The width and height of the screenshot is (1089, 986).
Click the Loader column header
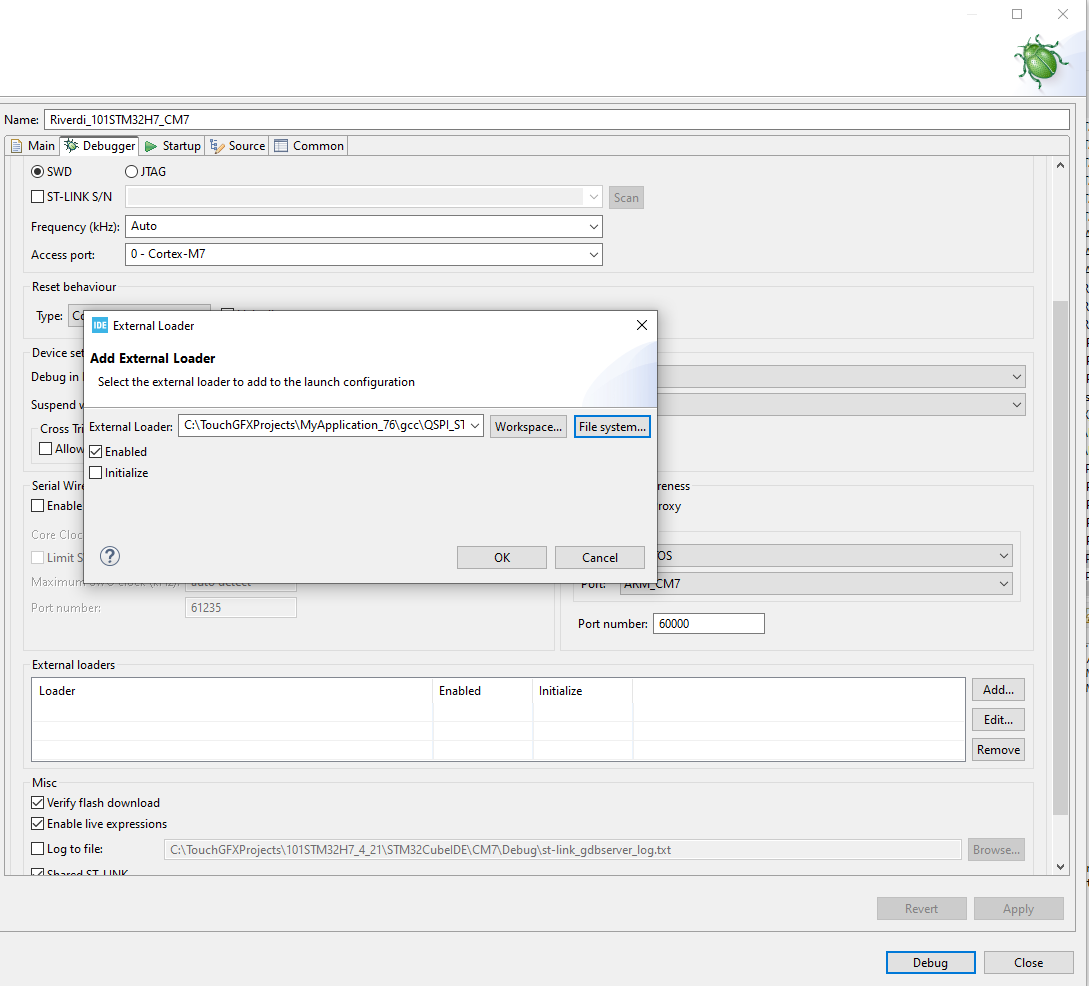pyautogui.click(x=232, y=691)
